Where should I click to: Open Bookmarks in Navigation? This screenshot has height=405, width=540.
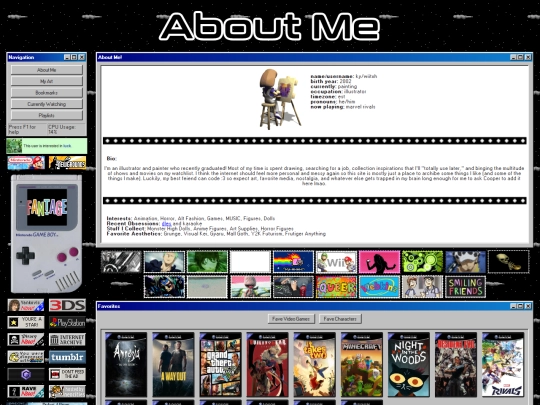pyautogui.click(x=47, y=93)
